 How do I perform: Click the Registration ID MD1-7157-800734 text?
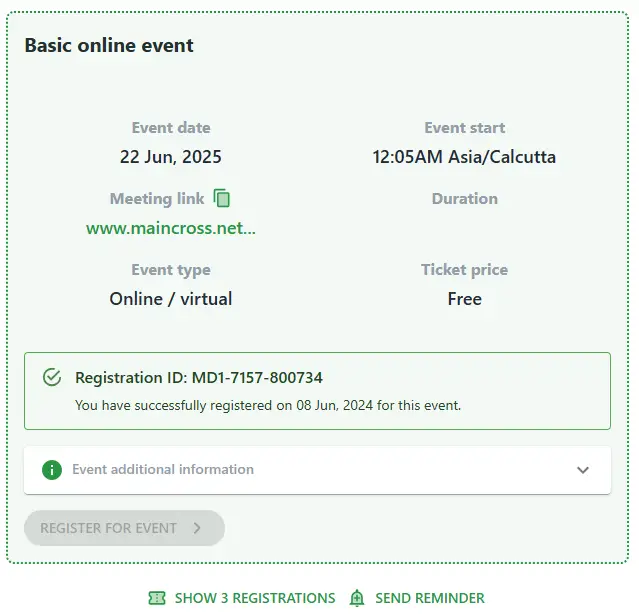(x=199, y=378)
